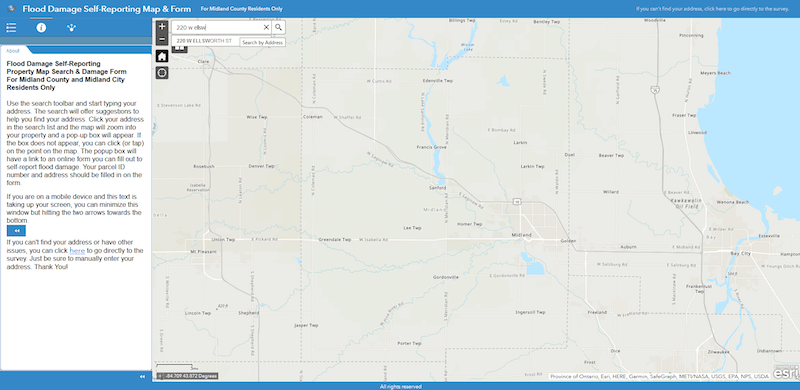Click the Midland city label on map
The image size is (800, 390).
click(x=521, y=235)
